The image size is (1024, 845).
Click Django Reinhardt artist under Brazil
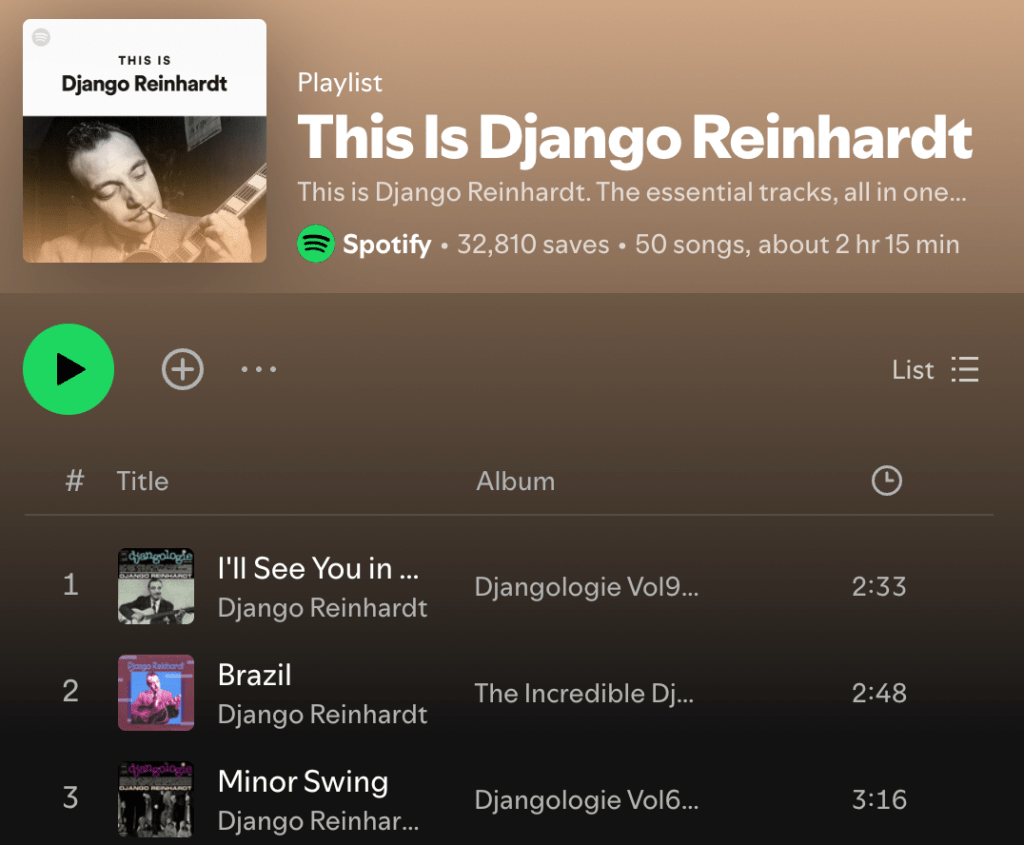coord(323,714)
